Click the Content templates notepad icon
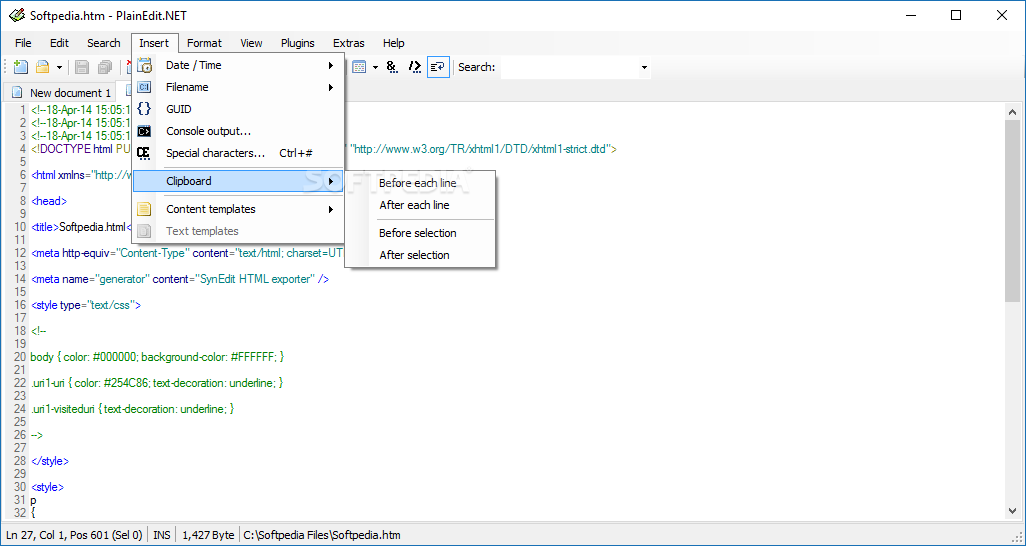The width and height of the screenshot is (1026, 546). click(144, 209)
